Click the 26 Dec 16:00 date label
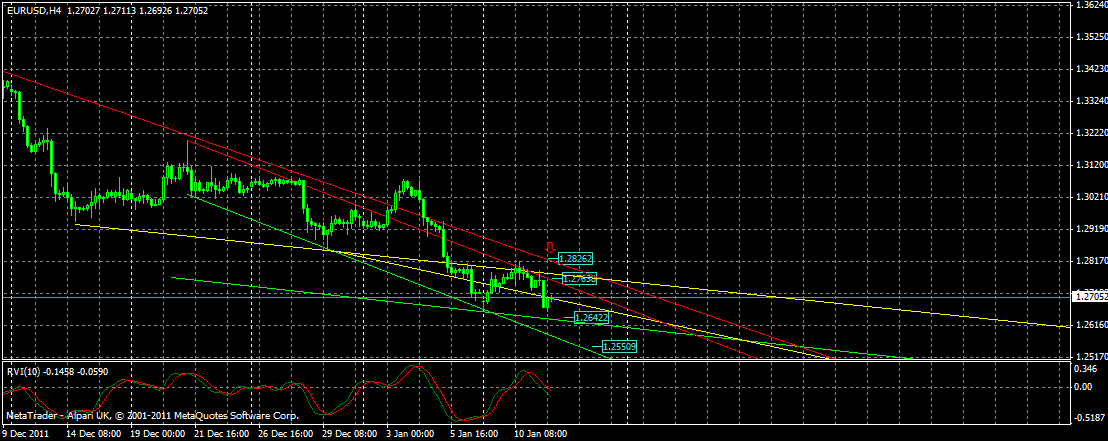The height and width of the screenshot is (441, 1108). point(284,433)
